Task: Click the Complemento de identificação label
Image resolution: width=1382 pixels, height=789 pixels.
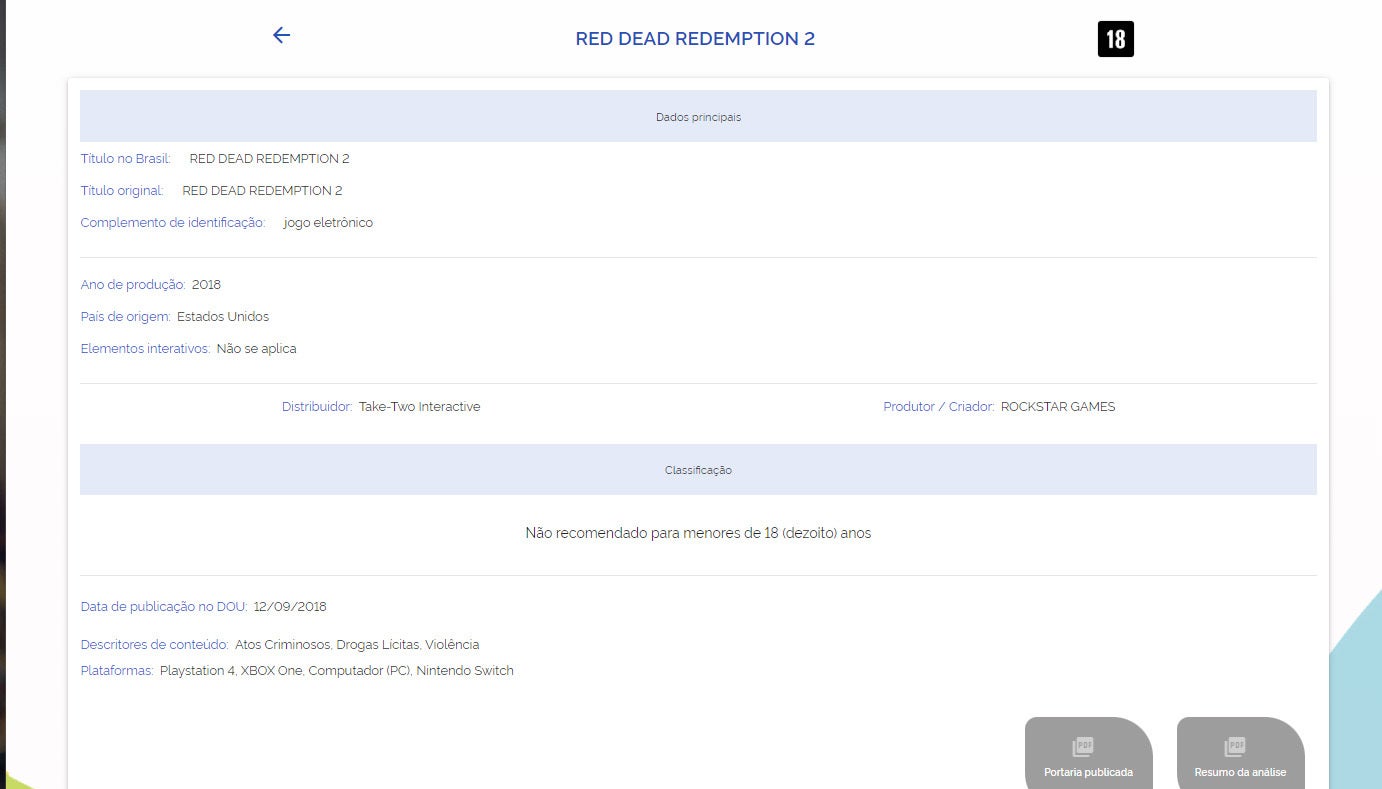Action: point(171,222)
